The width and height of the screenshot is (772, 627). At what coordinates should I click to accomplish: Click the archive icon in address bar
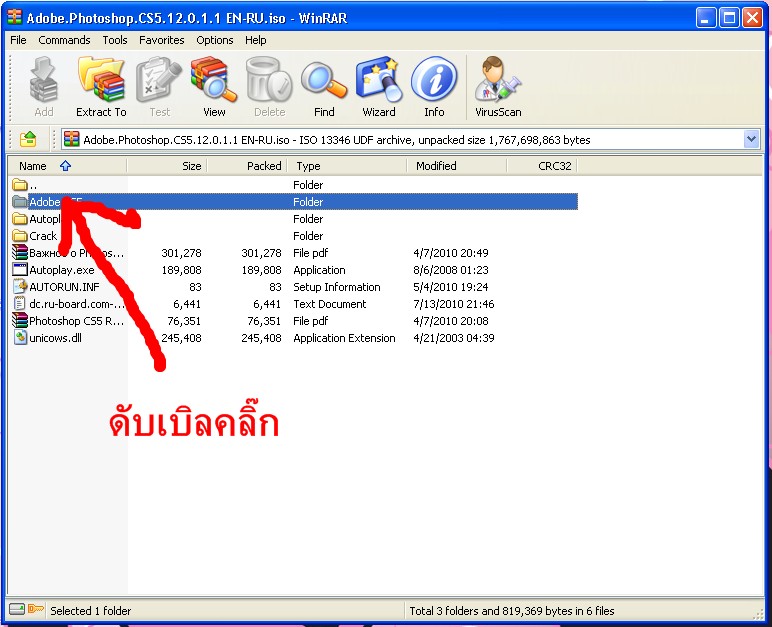click(x=71, y=139)
